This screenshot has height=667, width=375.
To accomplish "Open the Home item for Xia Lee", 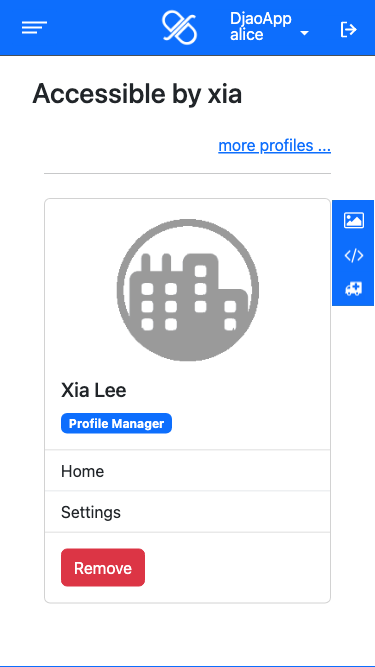I will tap(188, 471).
